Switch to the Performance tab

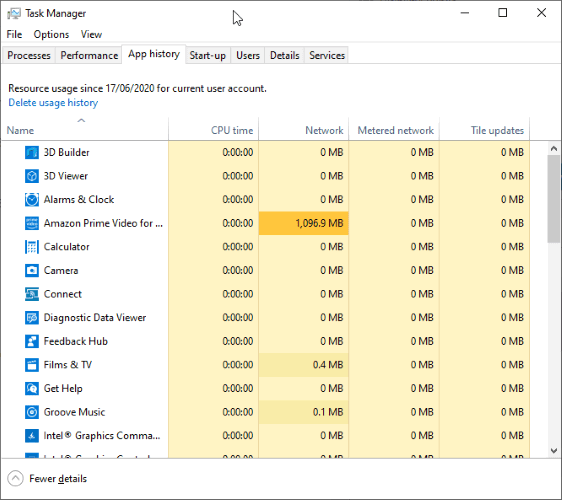click(x=89, y=56)
